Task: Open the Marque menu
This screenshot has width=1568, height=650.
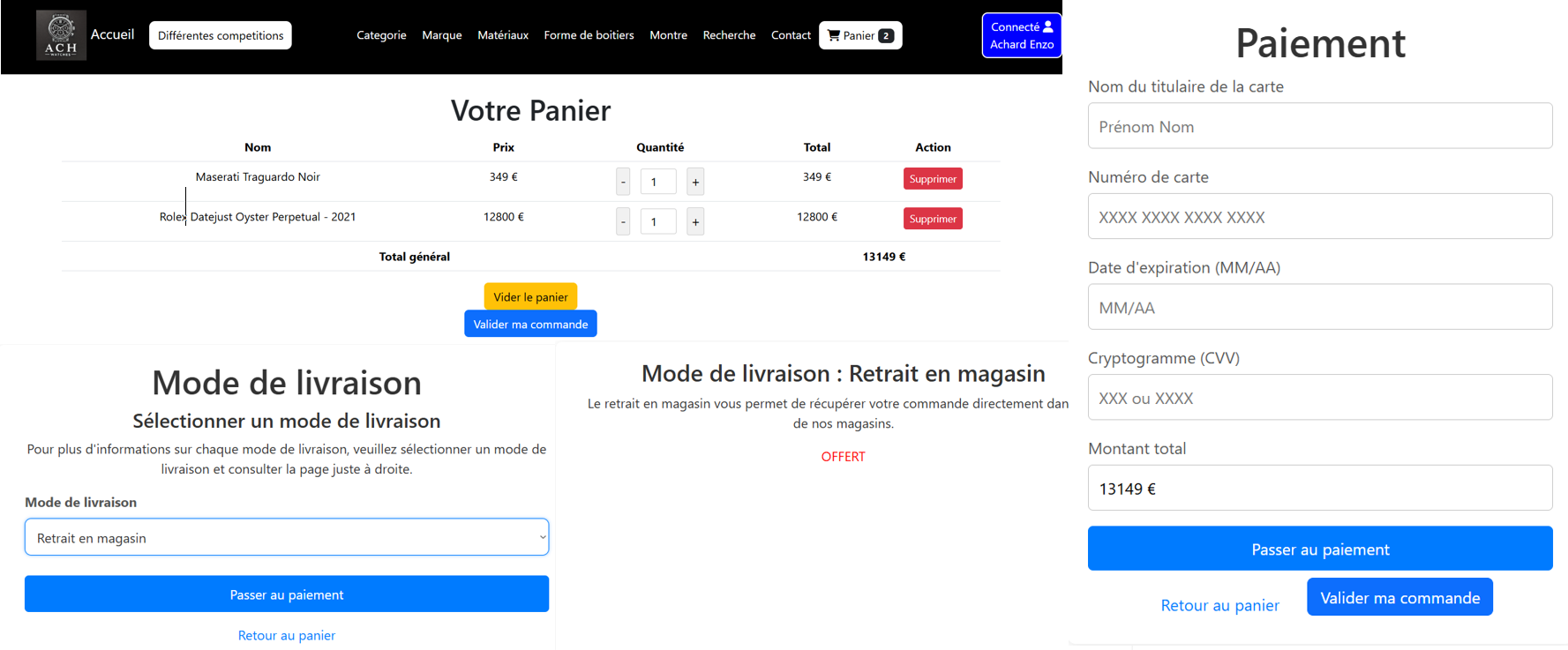Action: pos(442,35)
